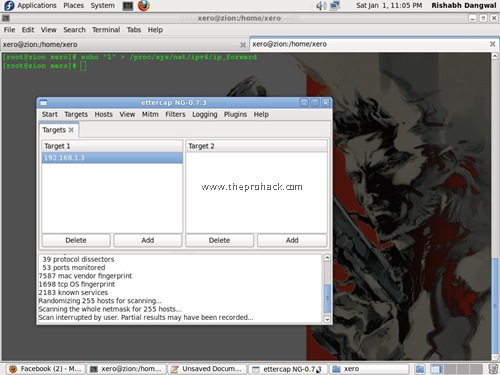The image size is (500, 375).
Task: Click '7587 mac vendor fingerprint' log line
Action: [85, 276]
